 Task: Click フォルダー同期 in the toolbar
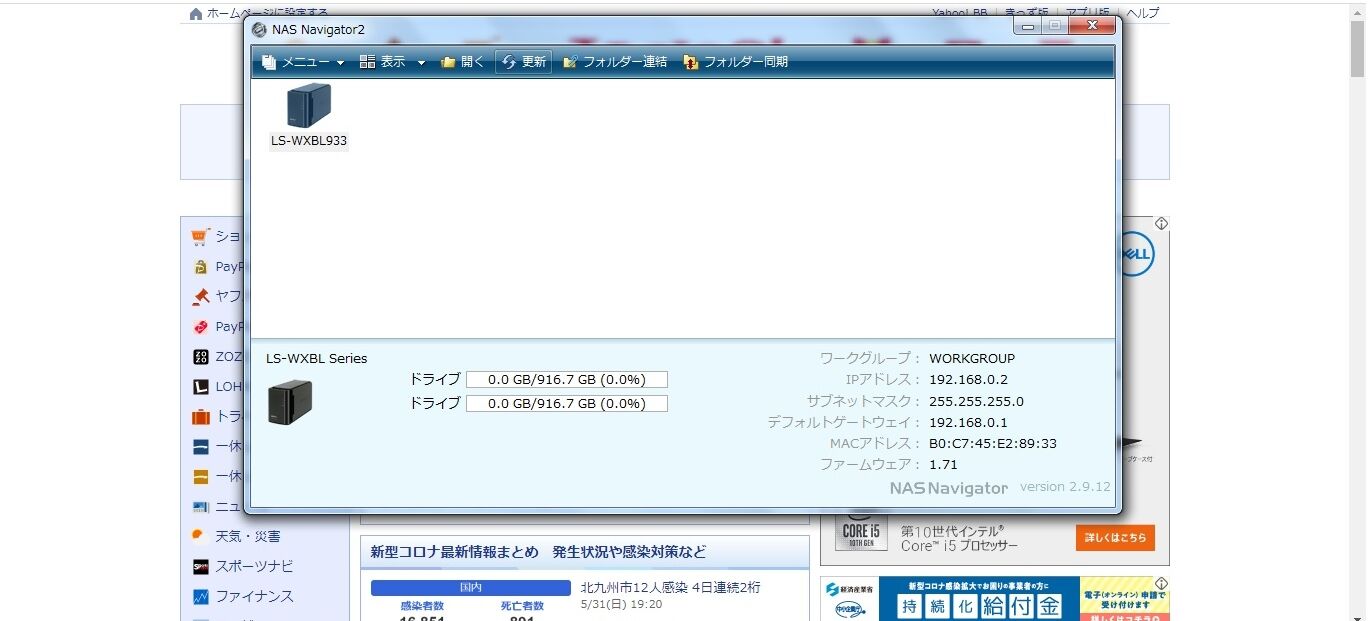736,62
